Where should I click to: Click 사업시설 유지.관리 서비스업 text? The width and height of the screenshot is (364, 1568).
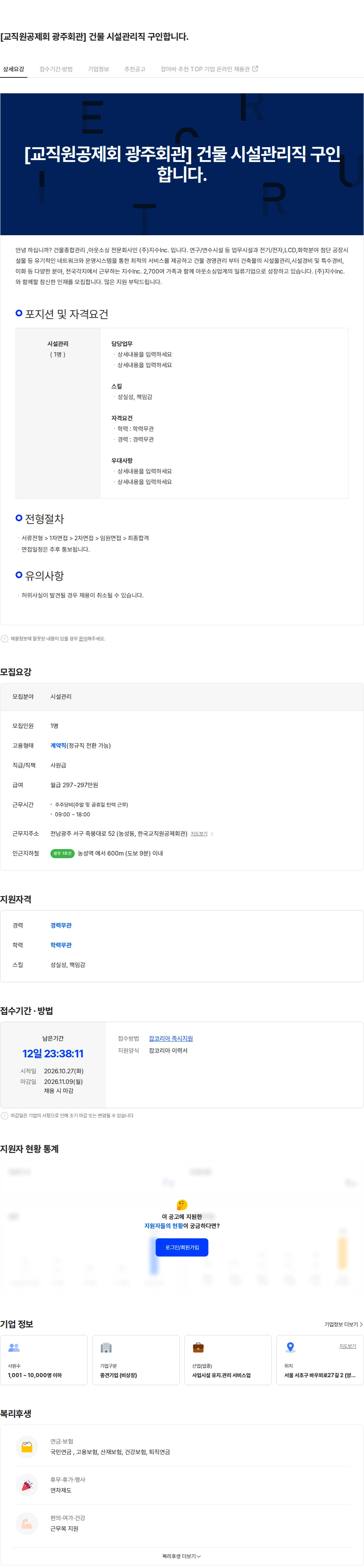pos(221,1375)
